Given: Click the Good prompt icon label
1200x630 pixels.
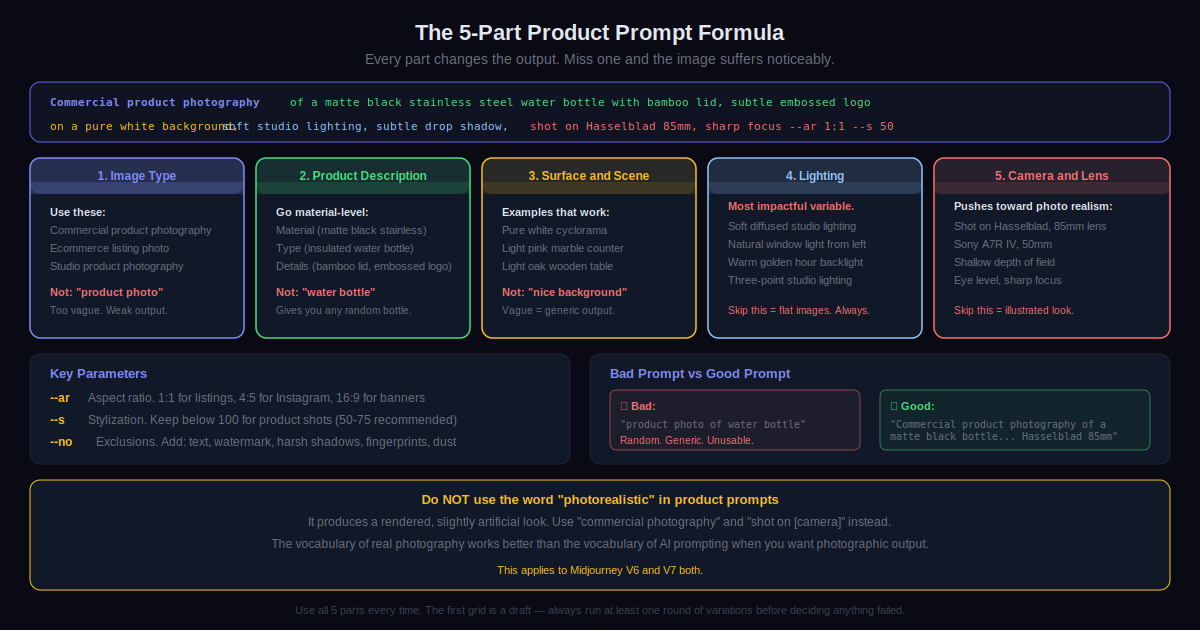Looking at the screenshot, I should point(912,406).
